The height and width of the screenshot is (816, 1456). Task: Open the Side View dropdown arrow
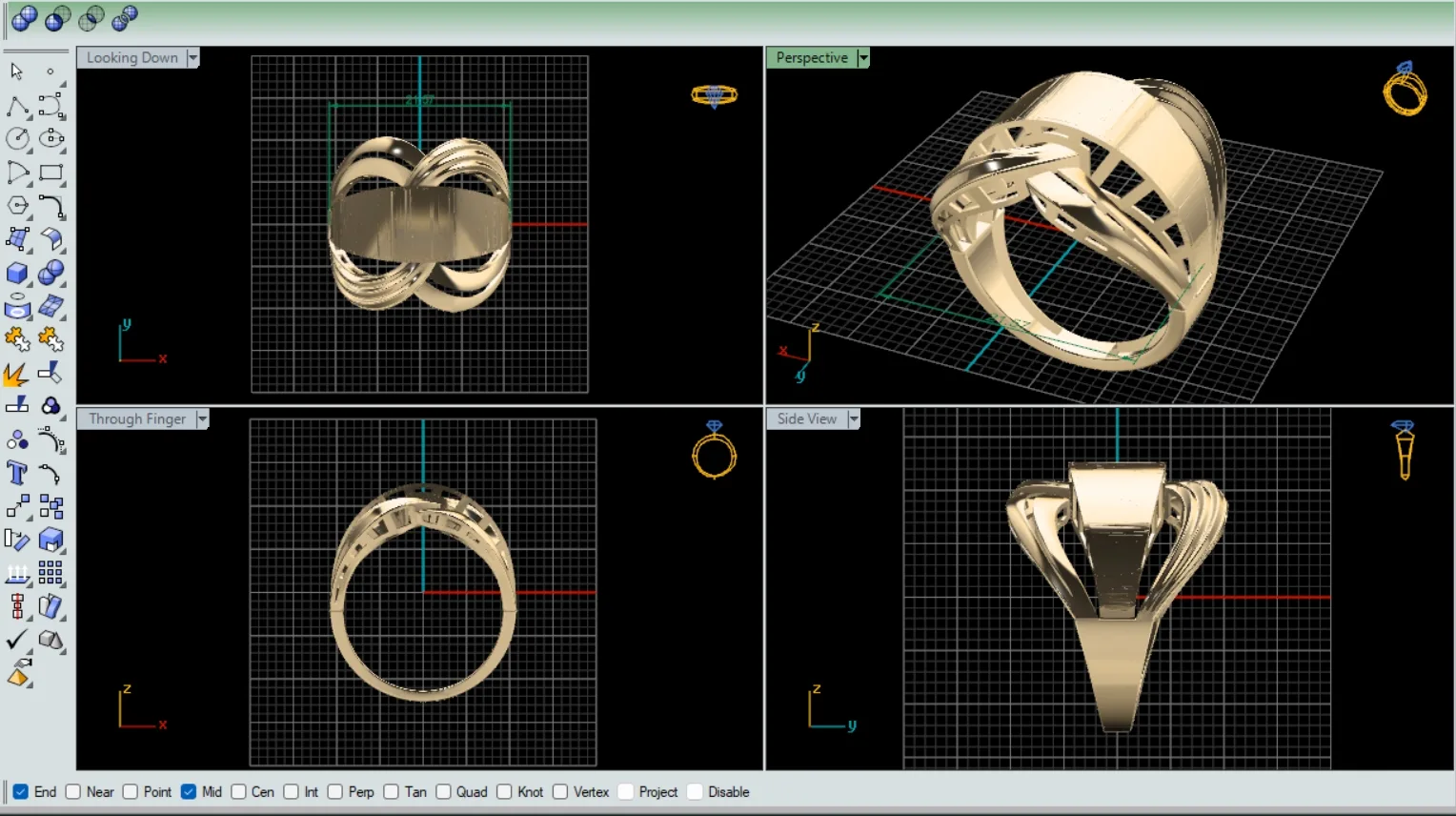tap(854, 419)
